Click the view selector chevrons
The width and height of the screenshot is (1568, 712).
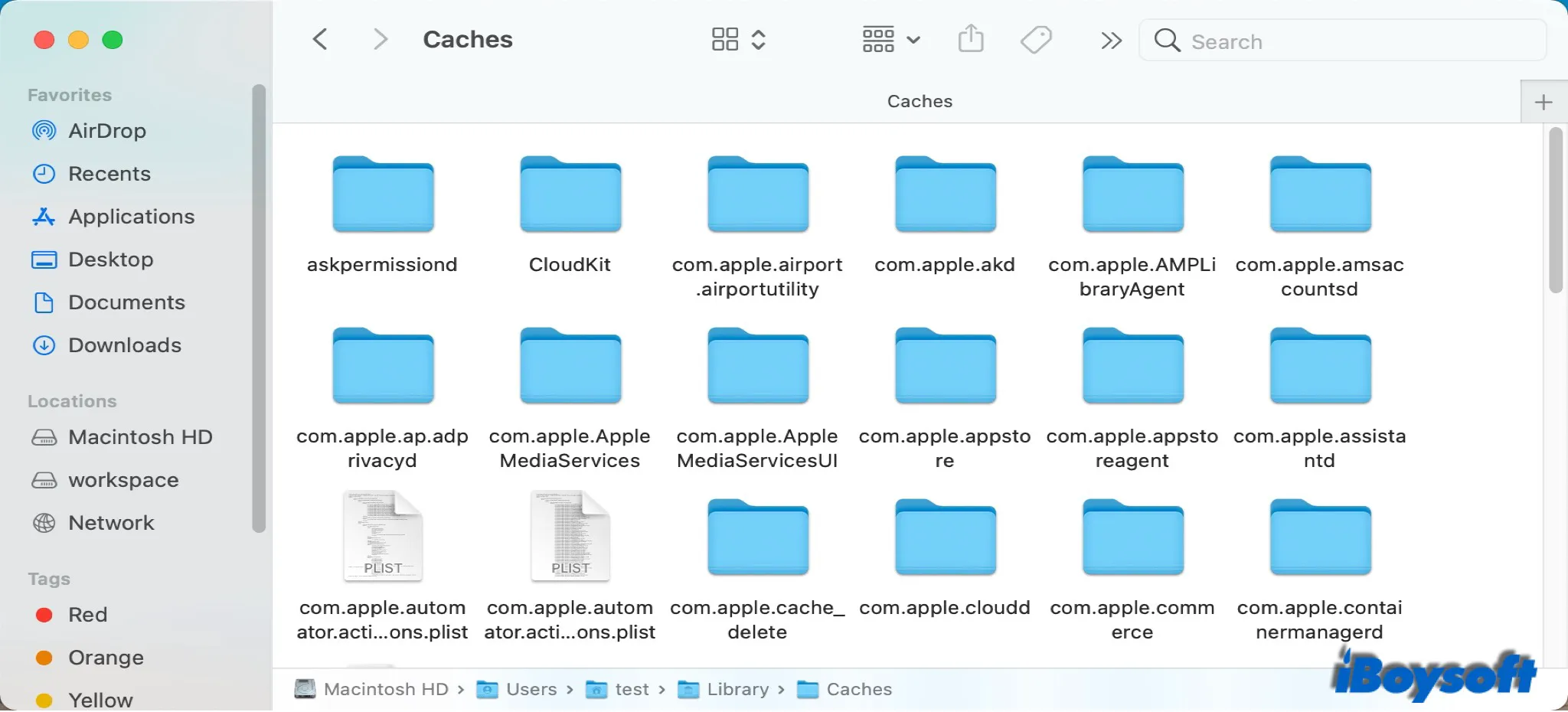pos(759,39)
